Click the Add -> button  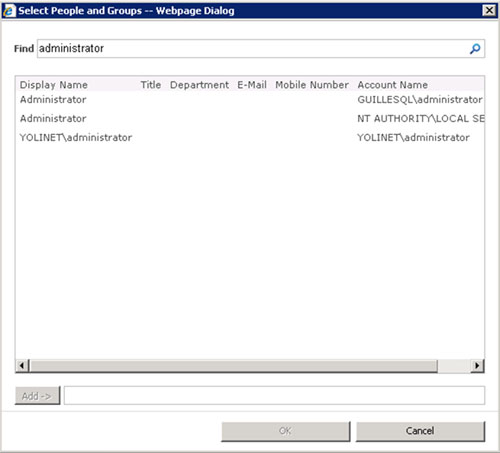pyautogui.click(x=37, y=396)
